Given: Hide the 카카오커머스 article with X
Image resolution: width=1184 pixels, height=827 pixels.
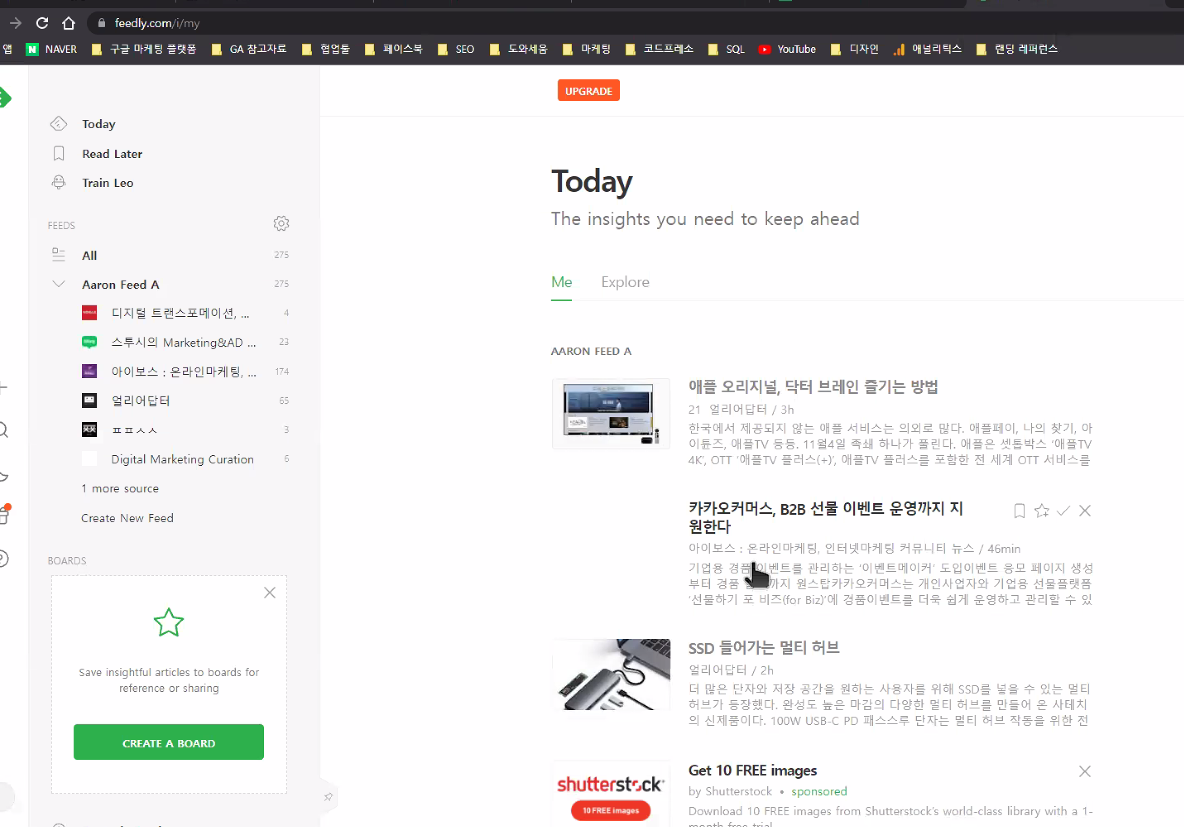Looking at the screenshot, I should click(1085, 511).
